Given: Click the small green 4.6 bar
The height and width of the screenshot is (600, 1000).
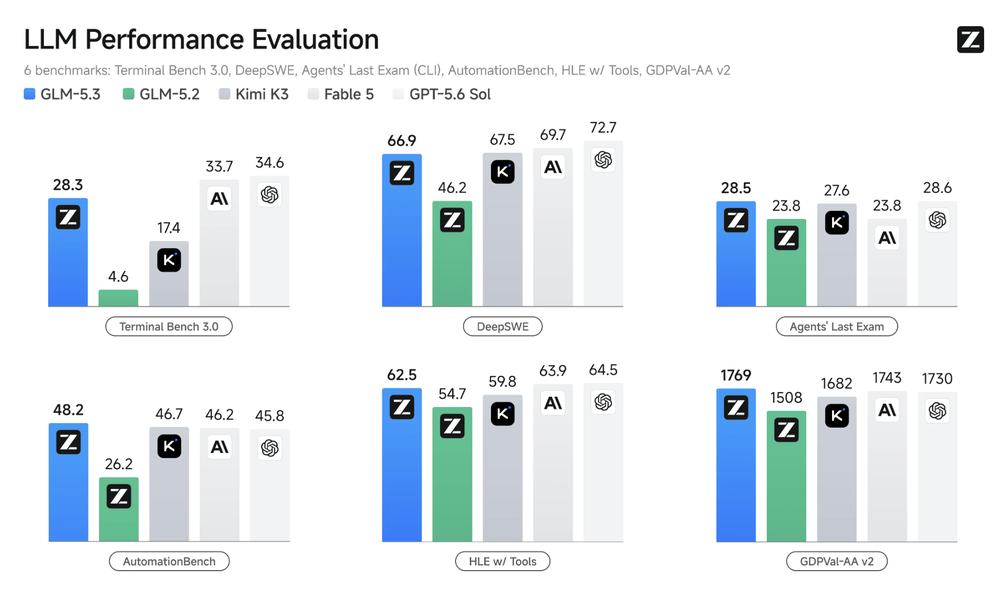Looking at the screenshot, I should tap(119, 298).
